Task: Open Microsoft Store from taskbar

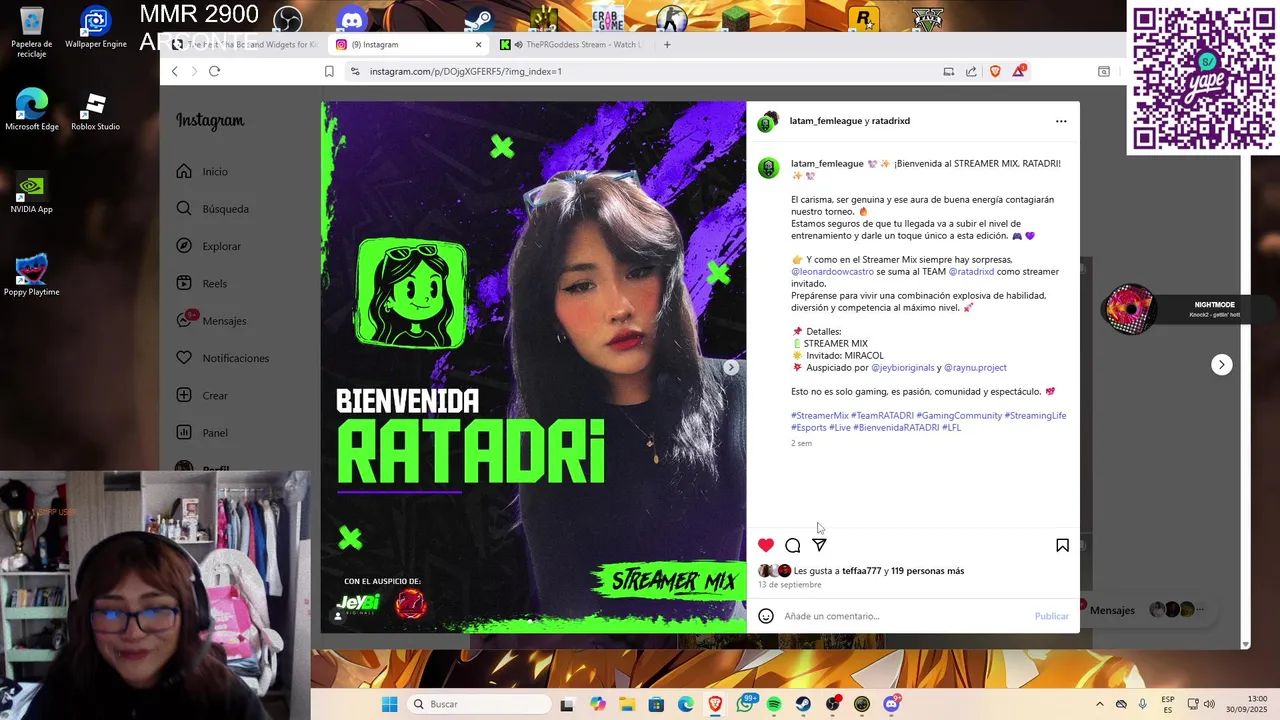Action: (x=656, y=704)
